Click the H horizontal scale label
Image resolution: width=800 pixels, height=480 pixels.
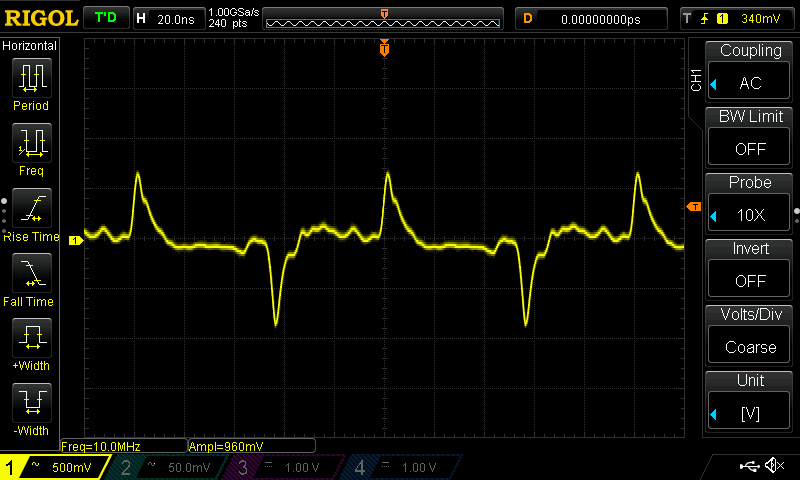141,19
